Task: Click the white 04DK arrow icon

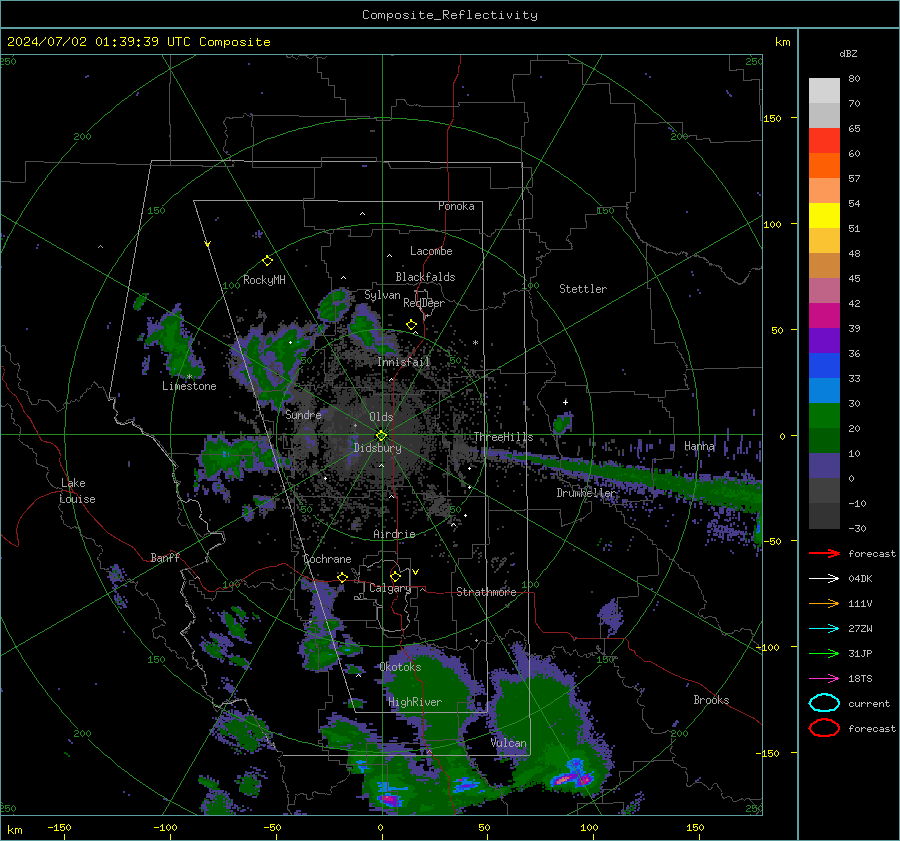Action: coord(824,579)
